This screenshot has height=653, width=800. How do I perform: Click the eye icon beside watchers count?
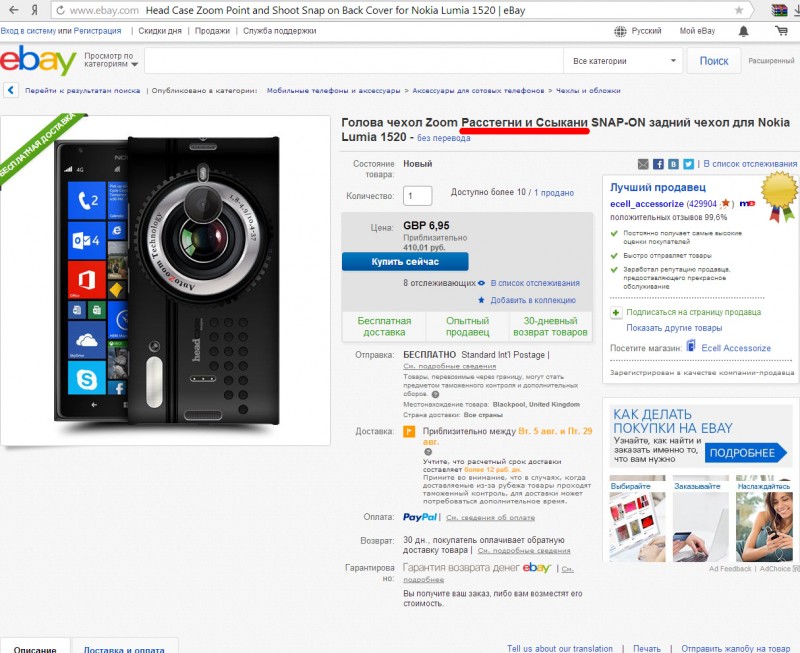pyautogui.click(x=481, y=283)
